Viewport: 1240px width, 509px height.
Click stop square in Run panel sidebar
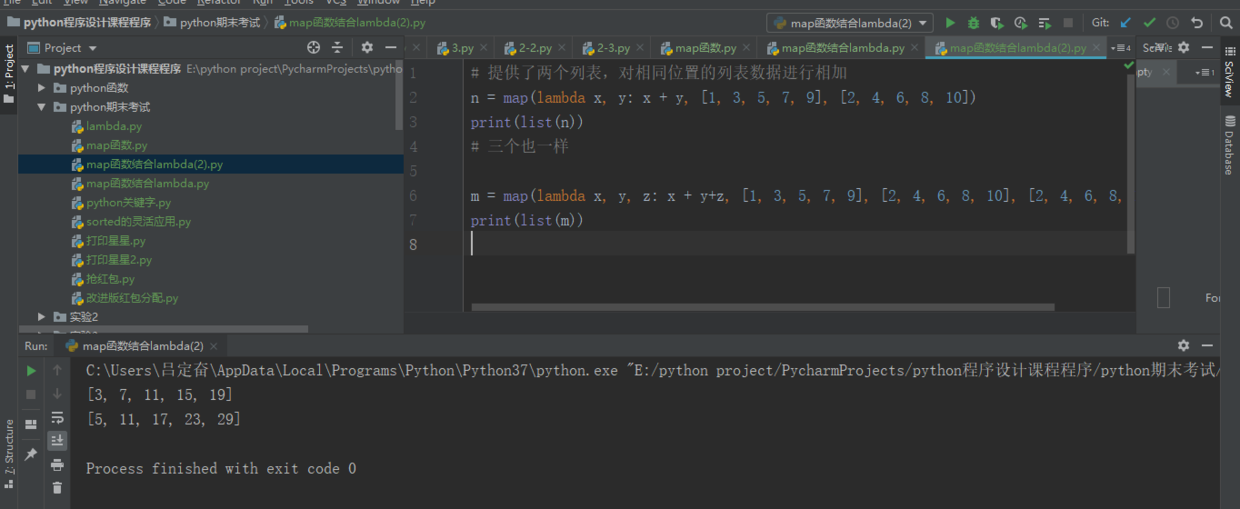tap(31, 394)
